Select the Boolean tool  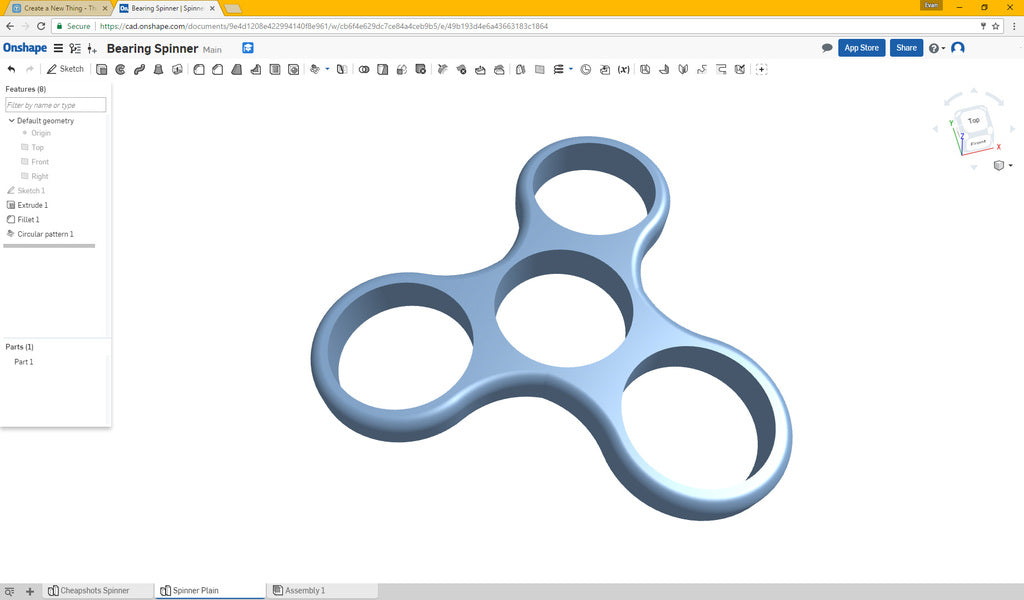pyautogui.click(x=364, y=69)
